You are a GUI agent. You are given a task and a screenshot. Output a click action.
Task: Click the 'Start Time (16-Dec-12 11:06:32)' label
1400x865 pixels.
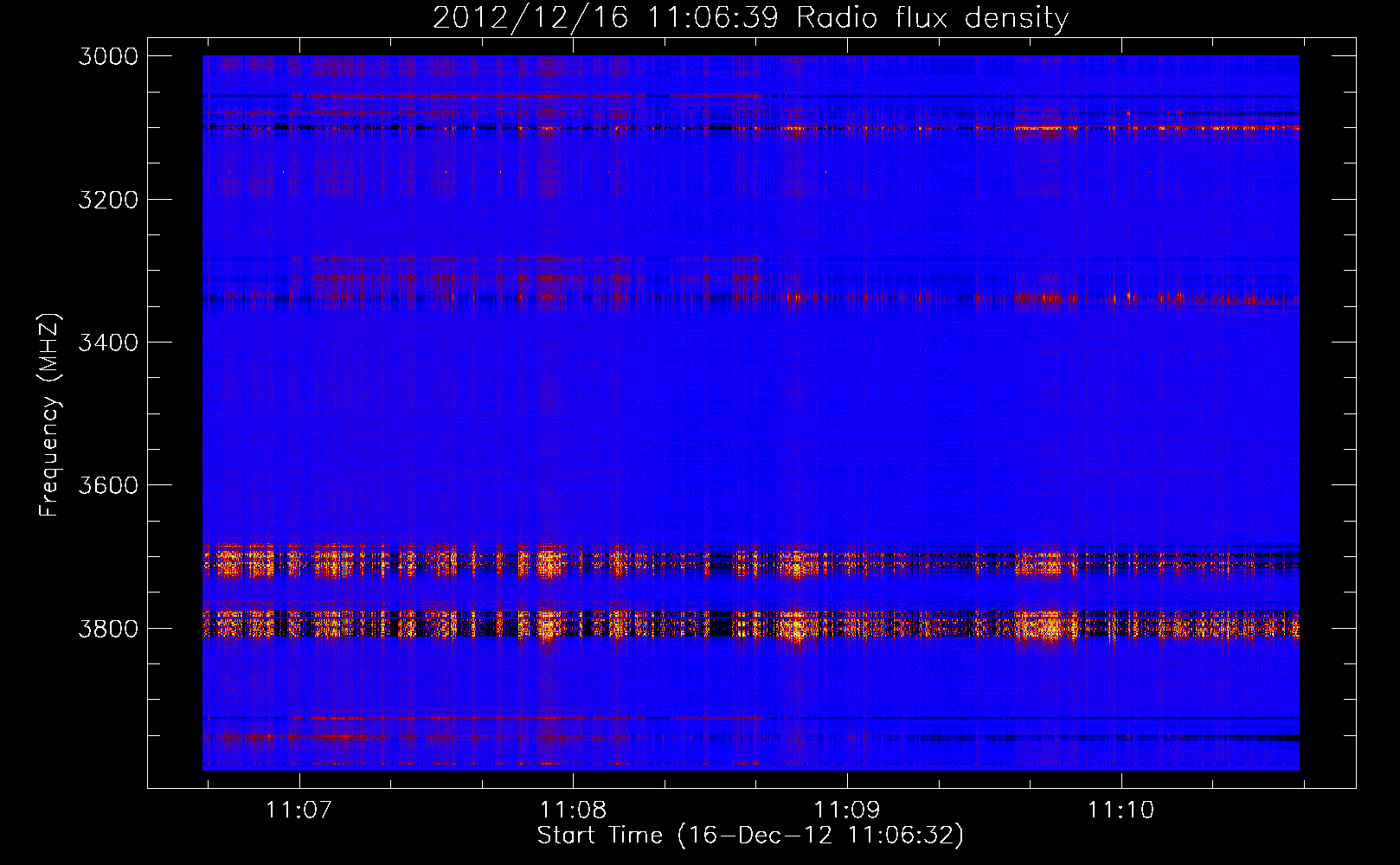750,836
